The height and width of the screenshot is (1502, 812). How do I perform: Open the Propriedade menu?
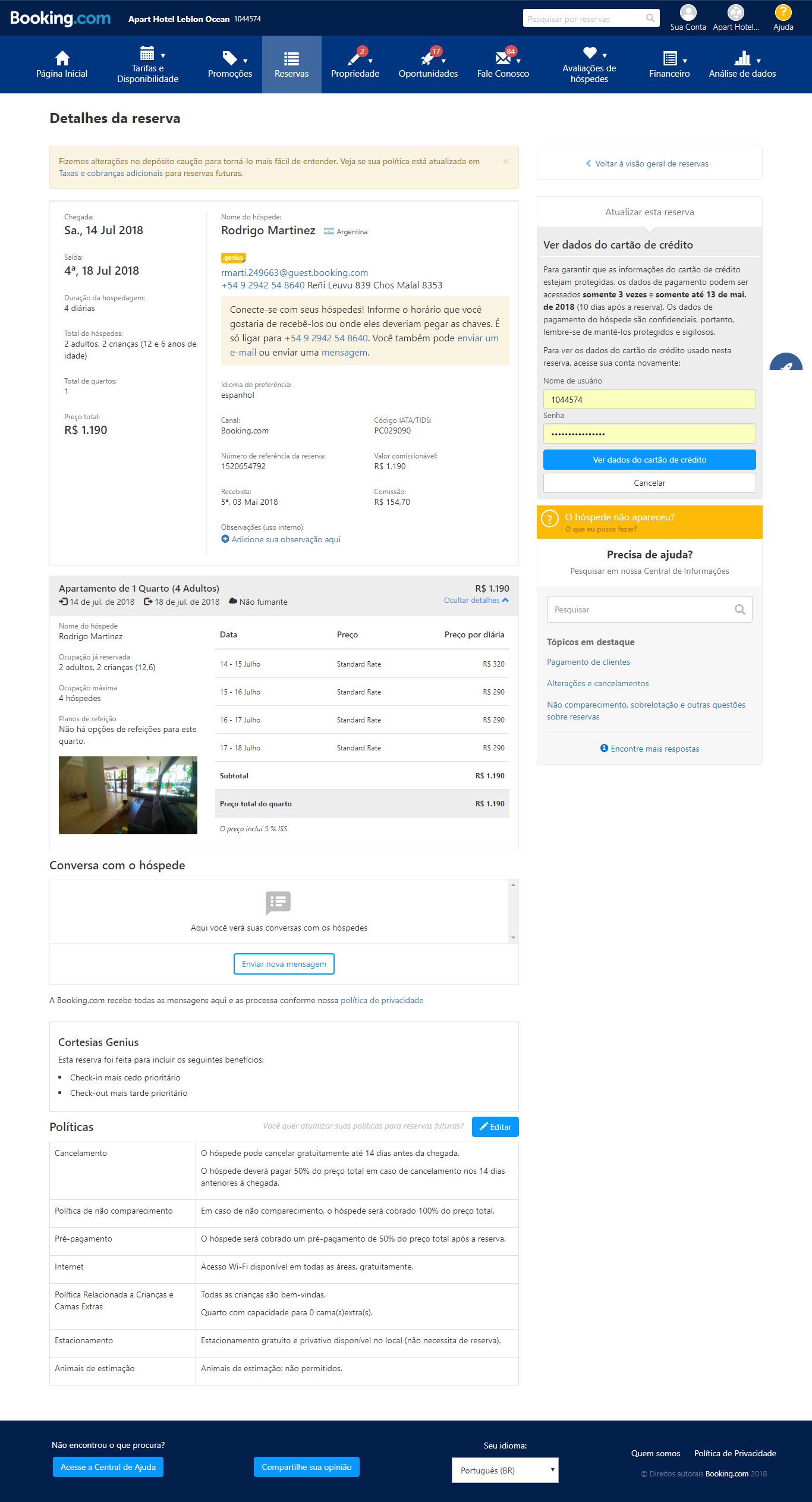click(355, 64)
